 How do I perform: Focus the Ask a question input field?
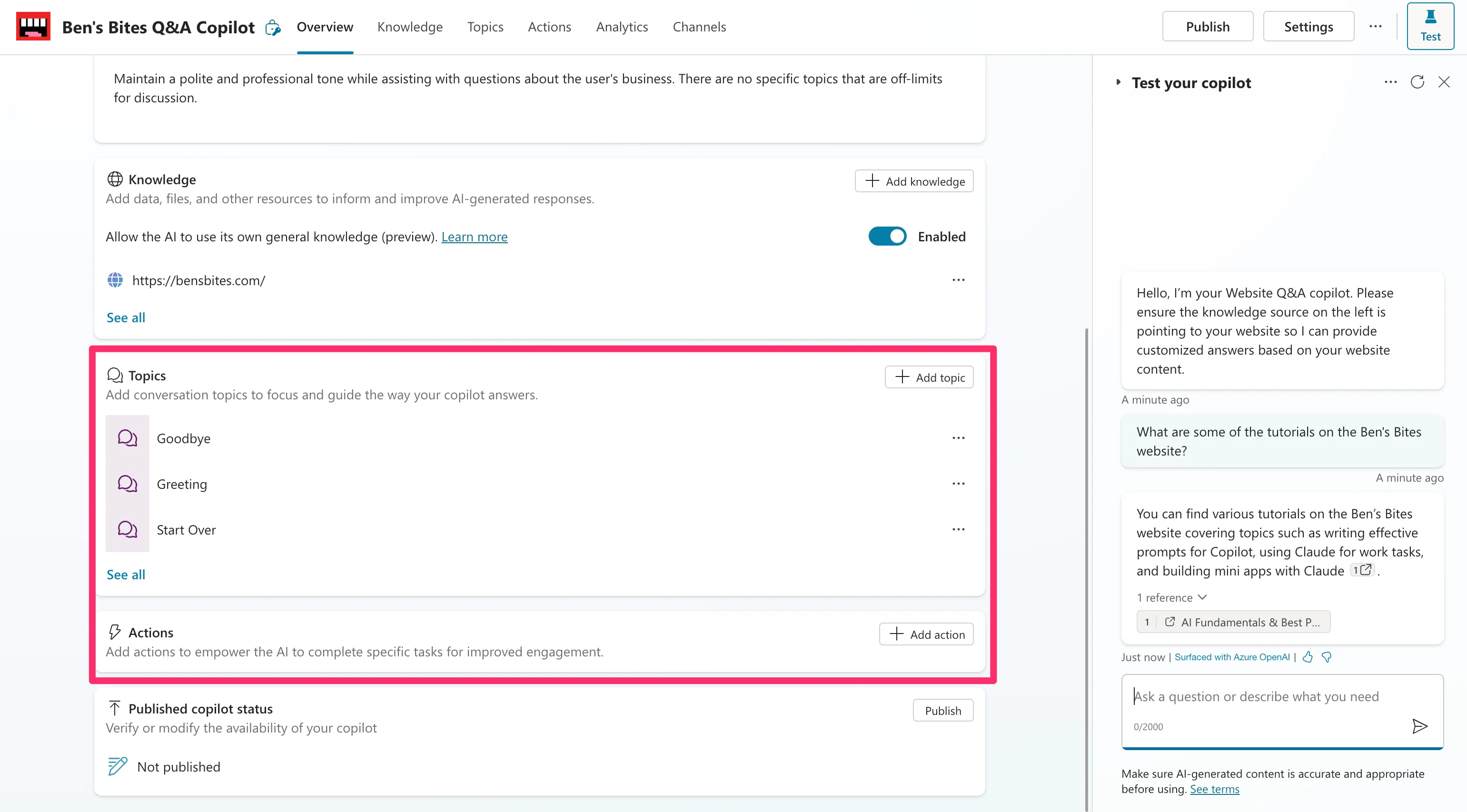1264,696
